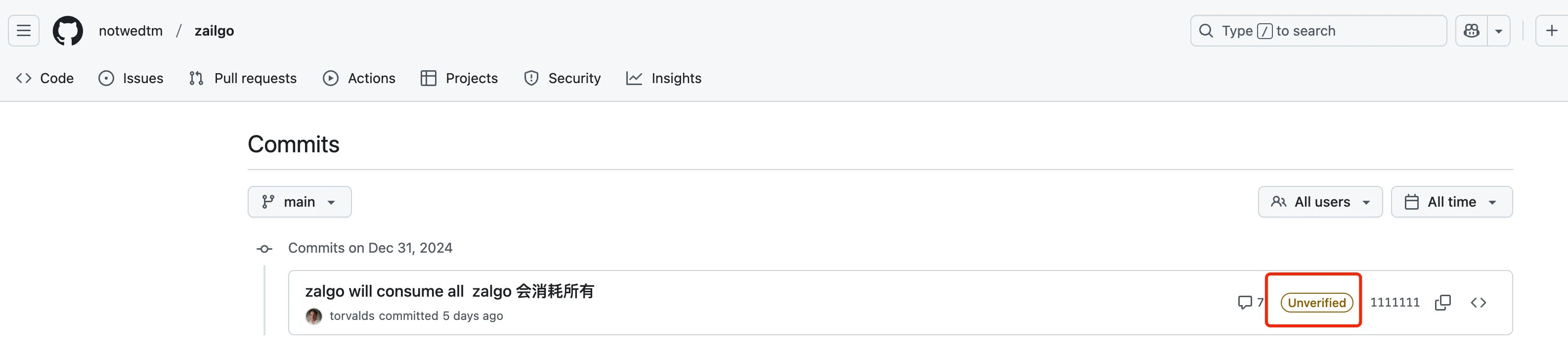1568x358 pixels.
Task: Expand the main branch dropdown
Action: tap(299, 202)
